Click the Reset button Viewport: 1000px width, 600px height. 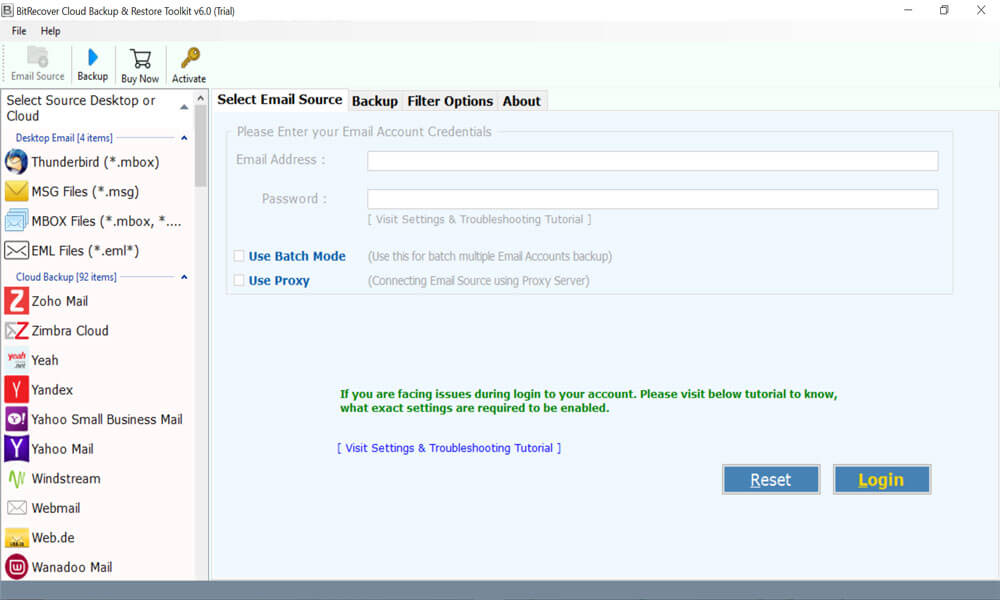click(x=771, y=479)
